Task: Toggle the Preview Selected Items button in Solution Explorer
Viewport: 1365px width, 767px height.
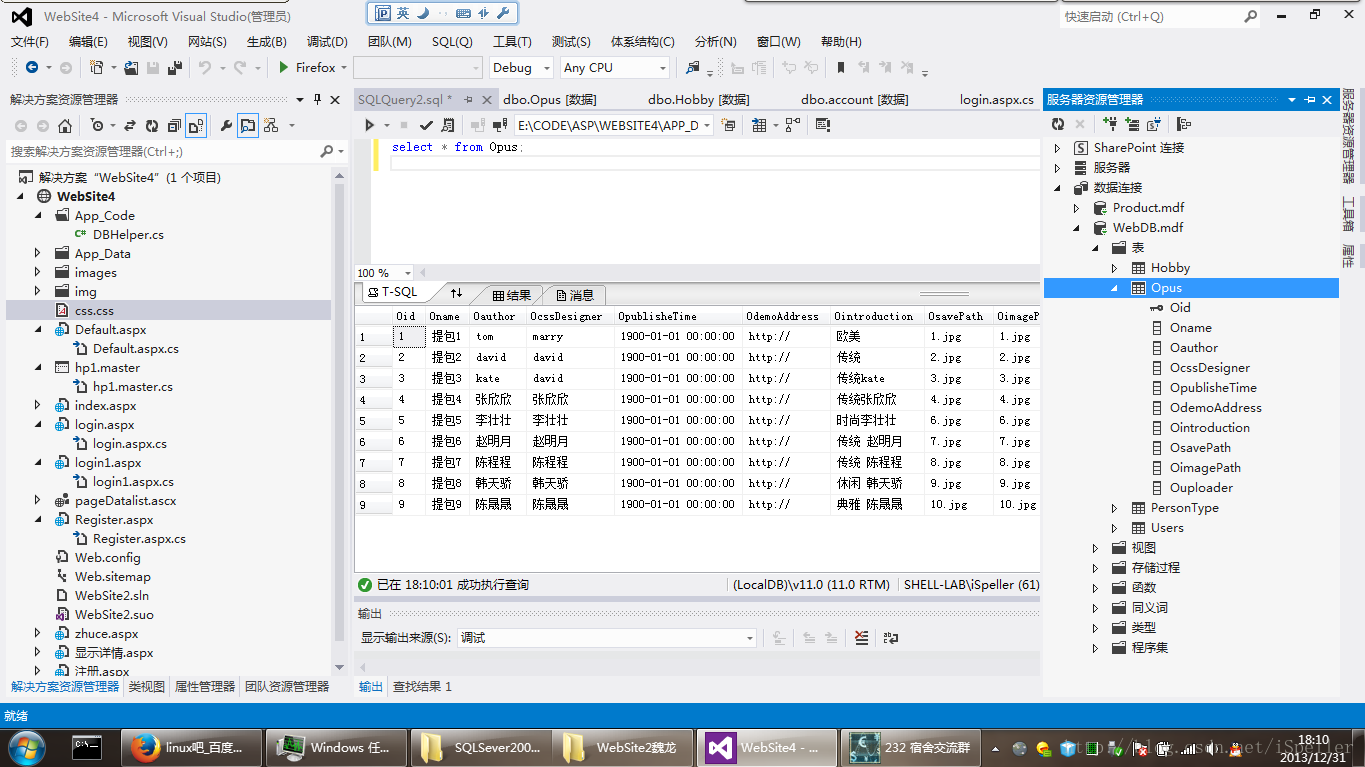Action: [x=247, y=126]
